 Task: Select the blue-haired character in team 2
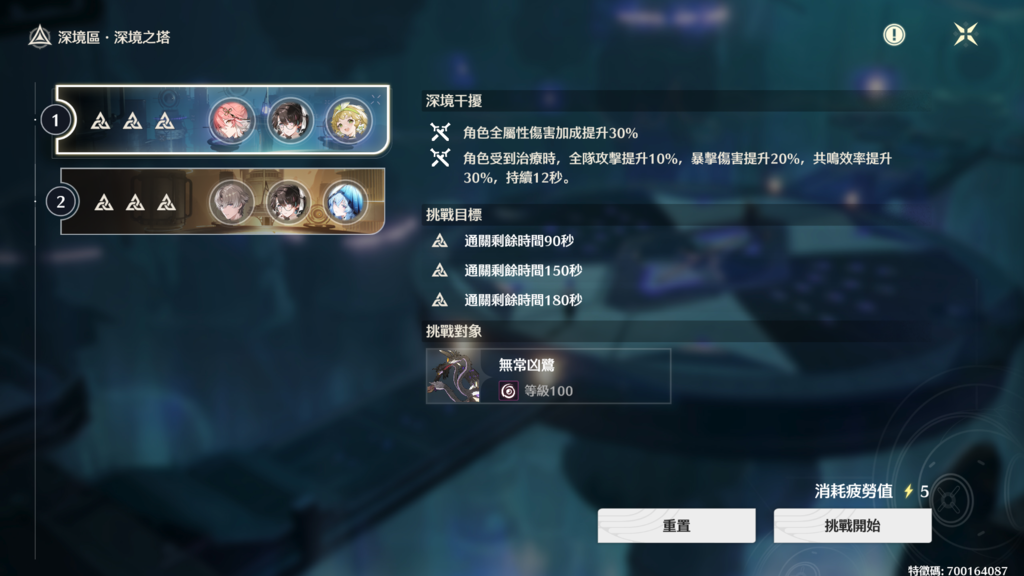coord(345,202)
